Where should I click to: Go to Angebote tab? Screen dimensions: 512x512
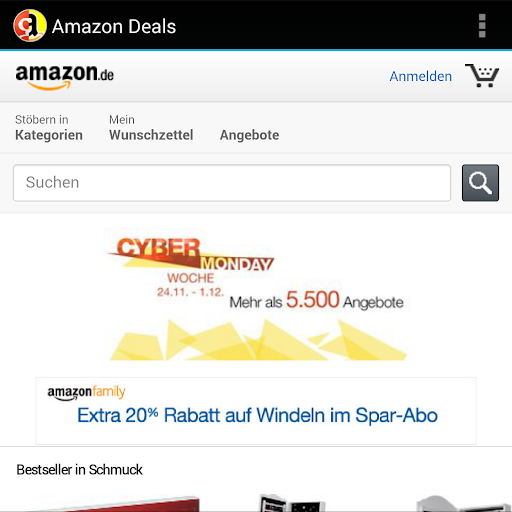coord(249,135)
